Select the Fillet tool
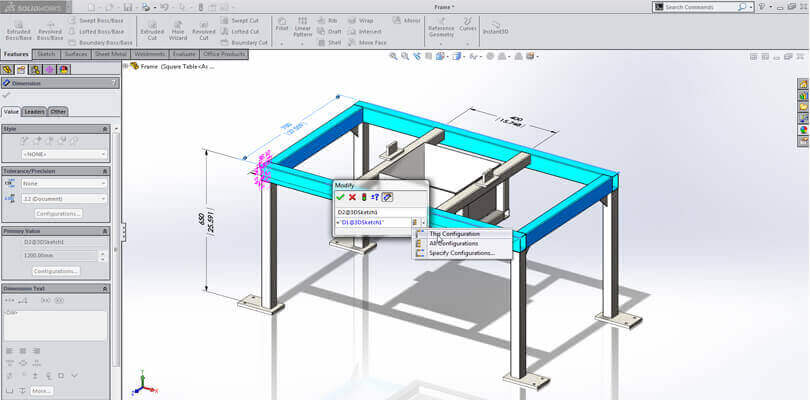Viewport: 810px width, 400px height. click(x=282, y=24)
